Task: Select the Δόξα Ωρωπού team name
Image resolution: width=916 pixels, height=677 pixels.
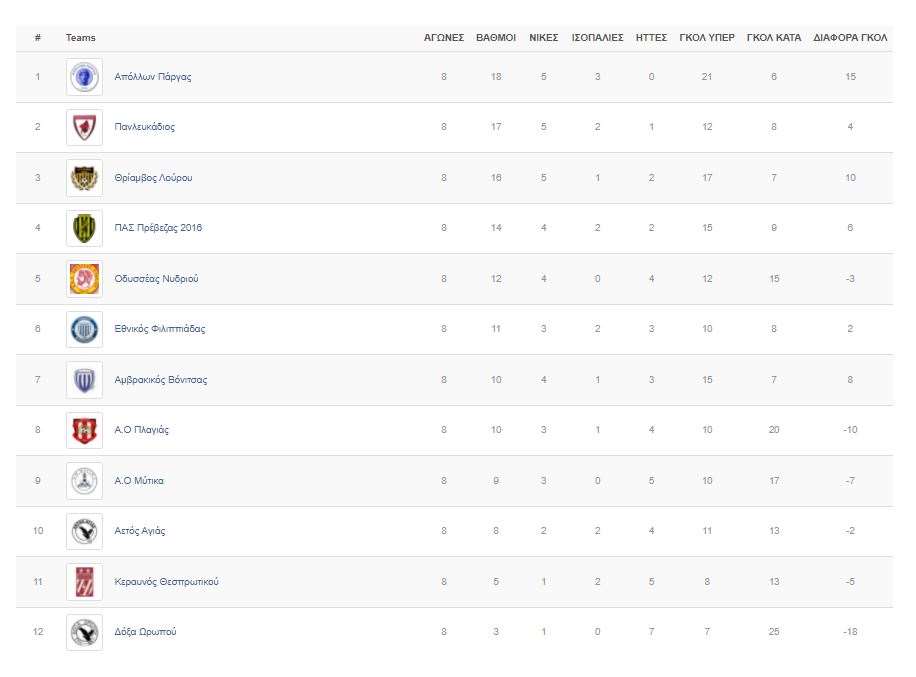Action: (x=145, y=632)
